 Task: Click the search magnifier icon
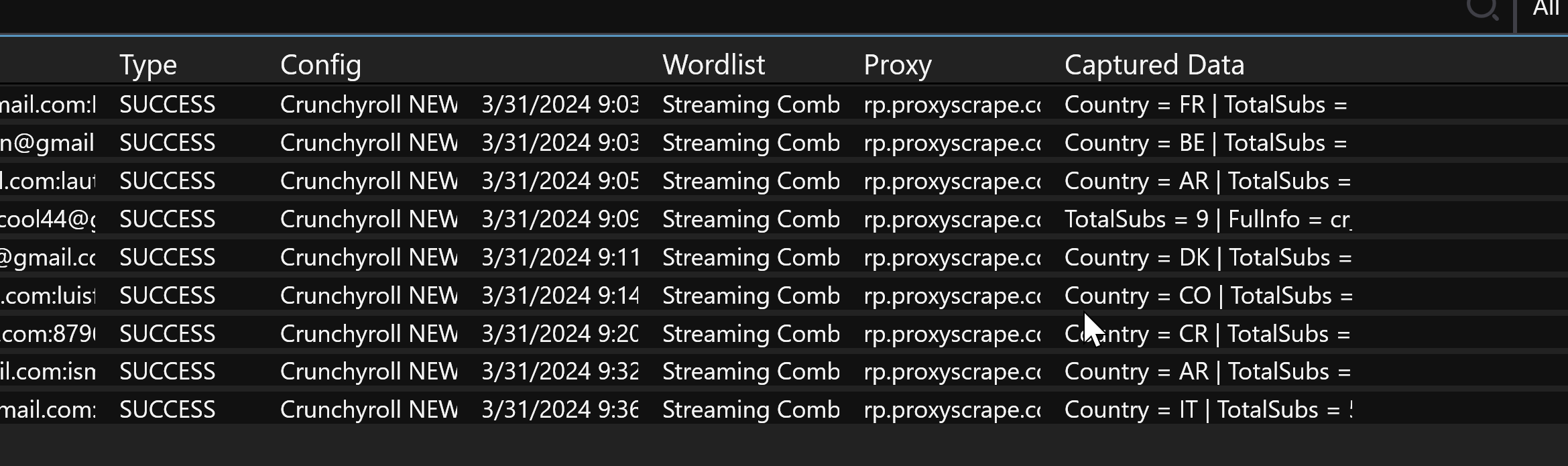[1482, 9]
